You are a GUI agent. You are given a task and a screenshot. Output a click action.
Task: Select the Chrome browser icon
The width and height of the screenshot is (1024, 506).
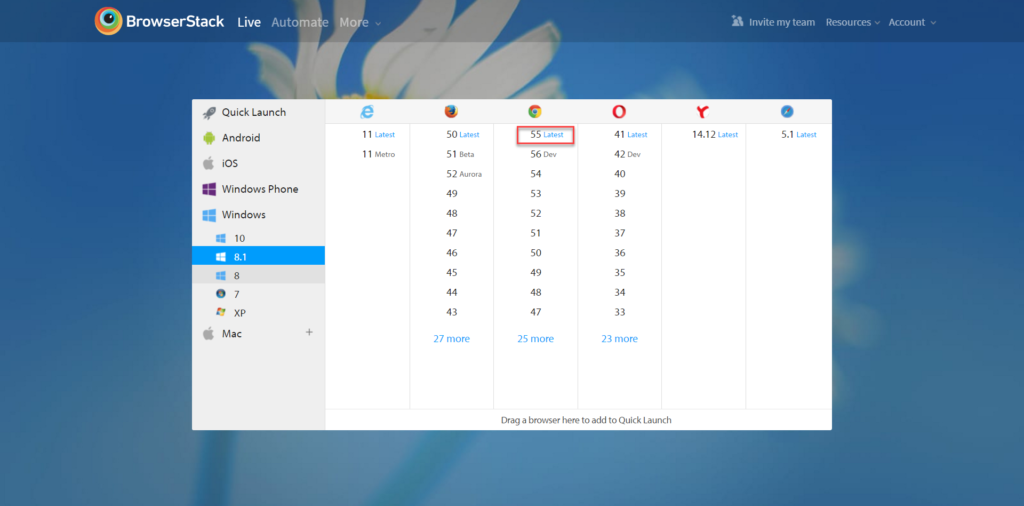point(535,112)
